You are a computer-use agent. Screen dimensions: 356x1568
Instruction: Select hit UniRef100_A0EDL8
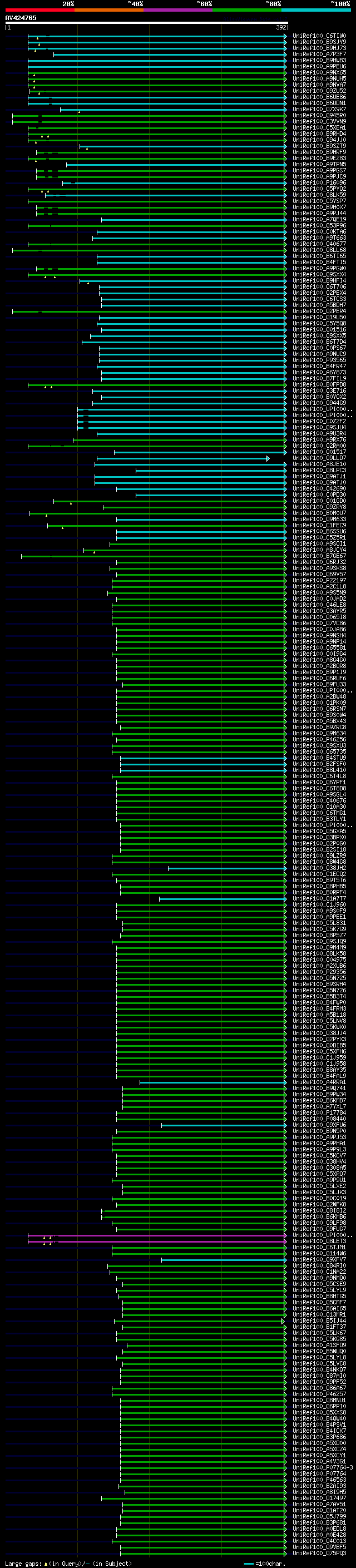pyautogui.click(x=319, y=1530)
